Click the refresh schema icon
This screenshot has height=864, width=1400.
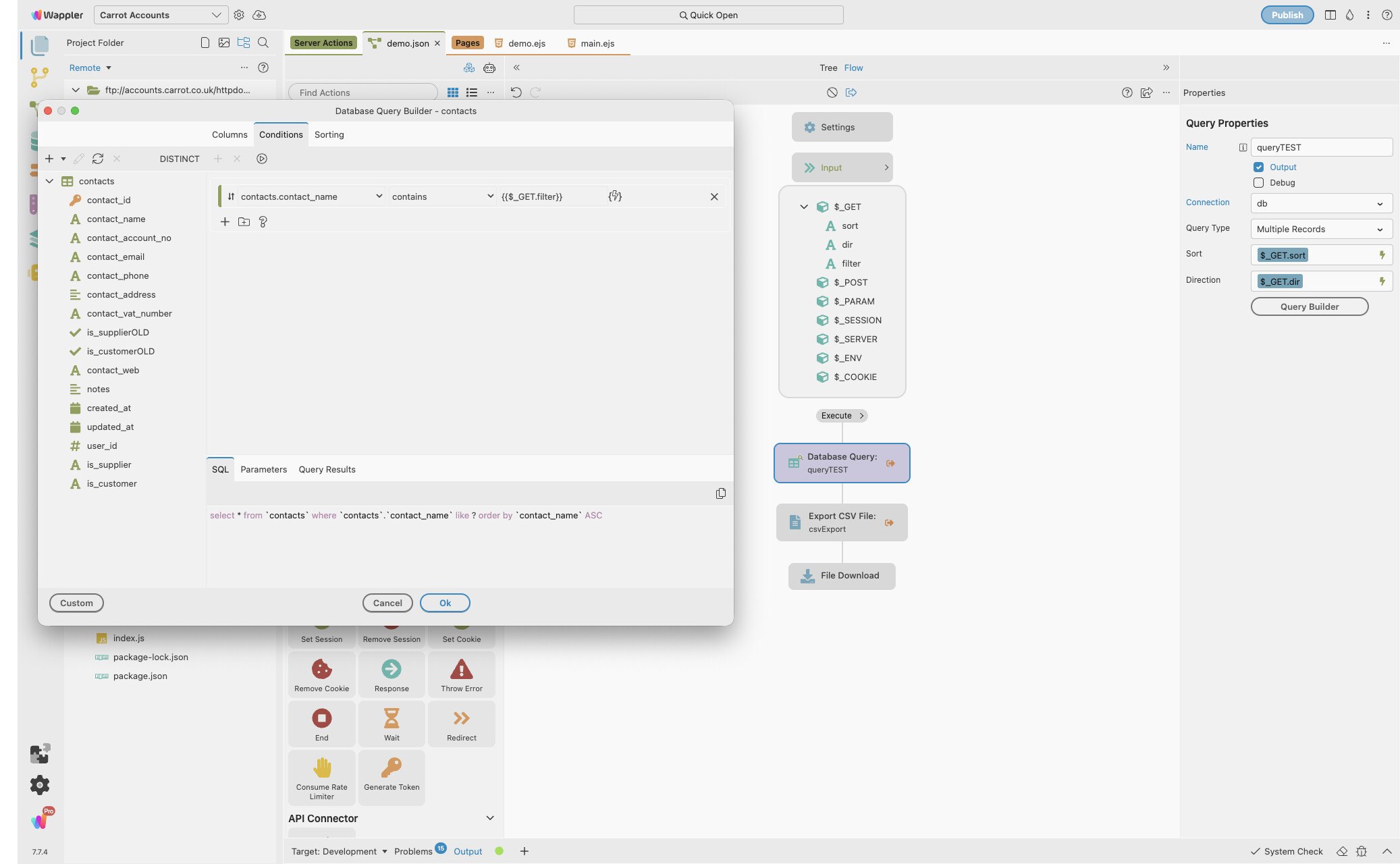coord(98,159)
